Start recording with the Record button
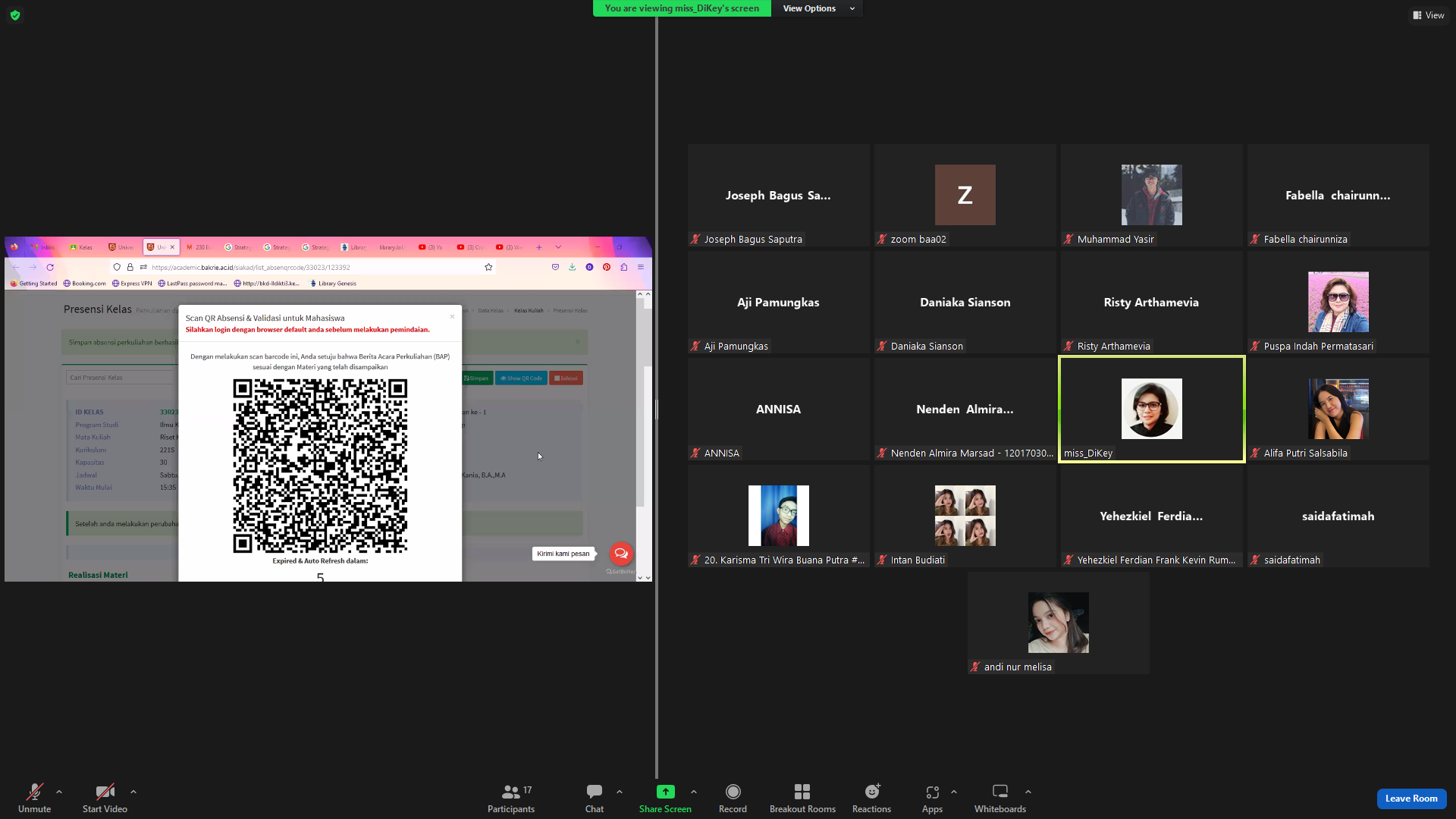The image size is (1456, 819). pyautogui.click(x=733, y=798)
